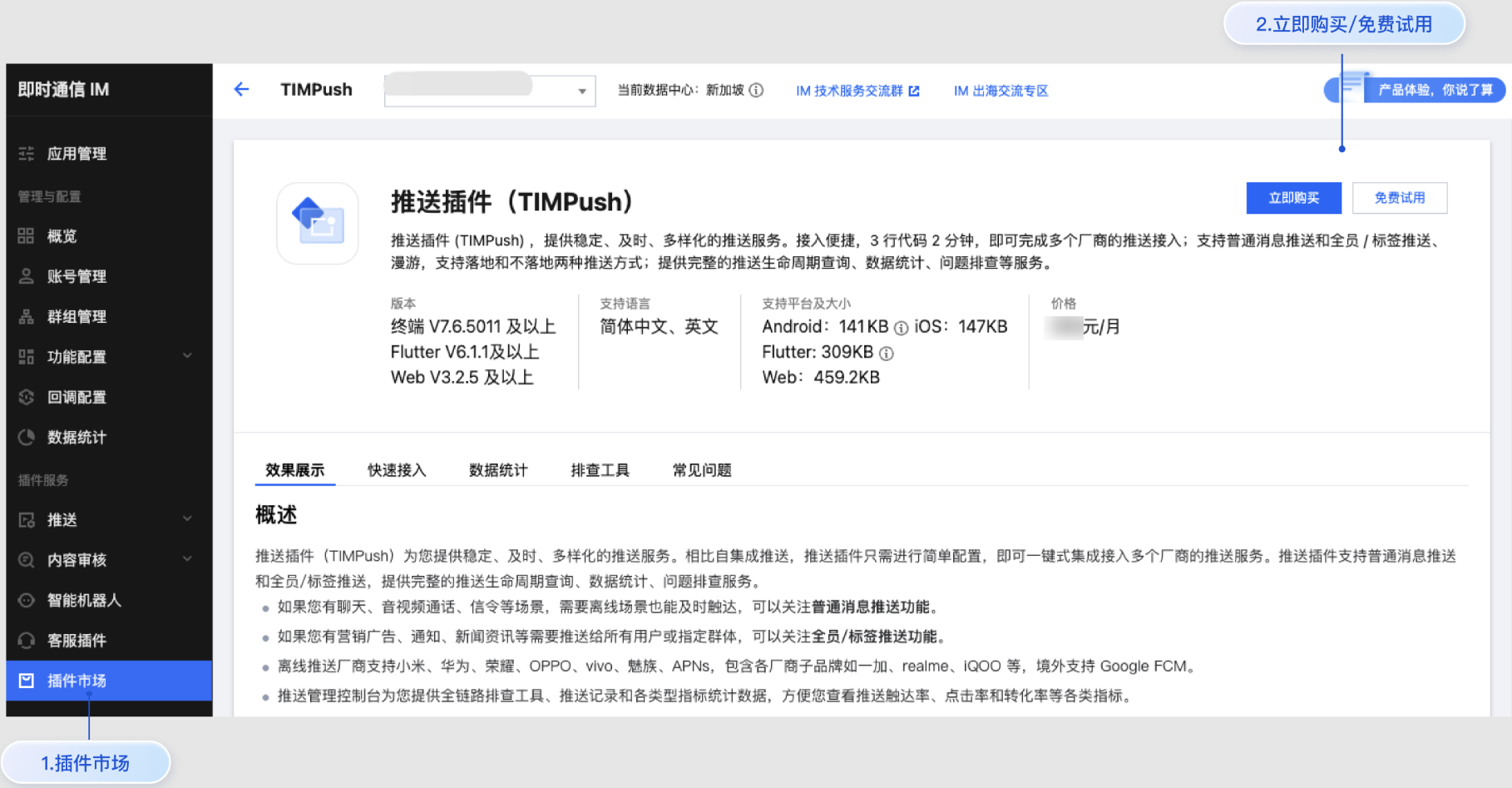Click the 群组管理 hierarchy icon
The height and width of the screenshot is (788, 1512).
coord(27,316)
